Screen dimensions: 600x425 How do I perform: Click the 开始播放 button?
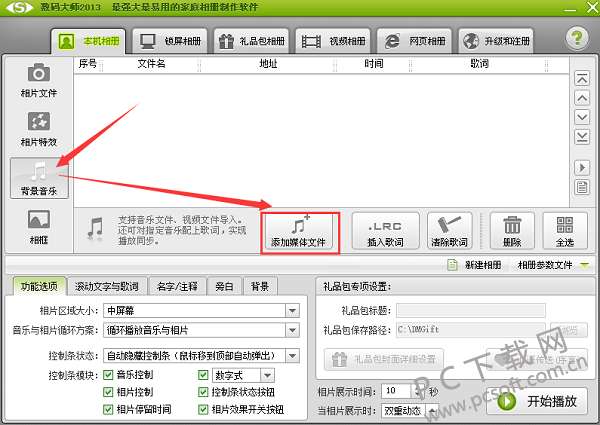pyautogui.click(x=537, y=401)
